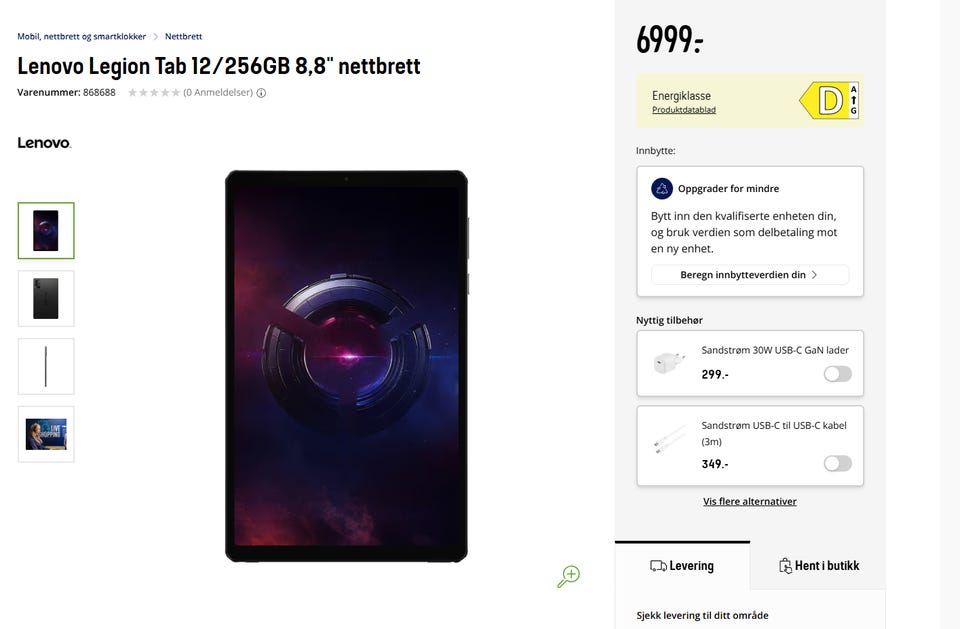Open the Produktdatablad link
This screenshot has height=629, width=960.
(x=684, y=110)
